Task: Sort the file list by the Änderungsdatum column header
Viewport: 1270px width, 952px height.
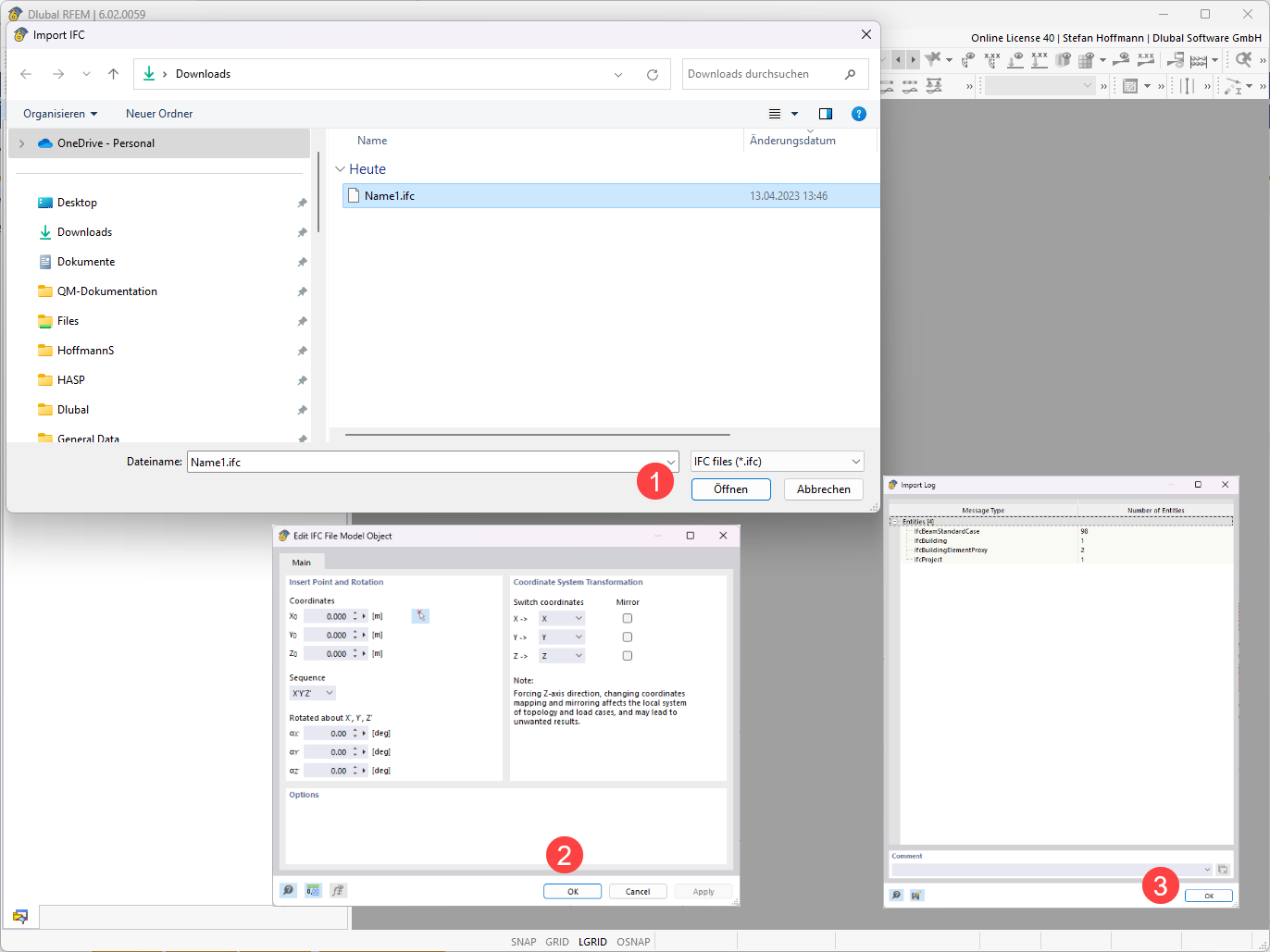Action: (x=792, y=141)
